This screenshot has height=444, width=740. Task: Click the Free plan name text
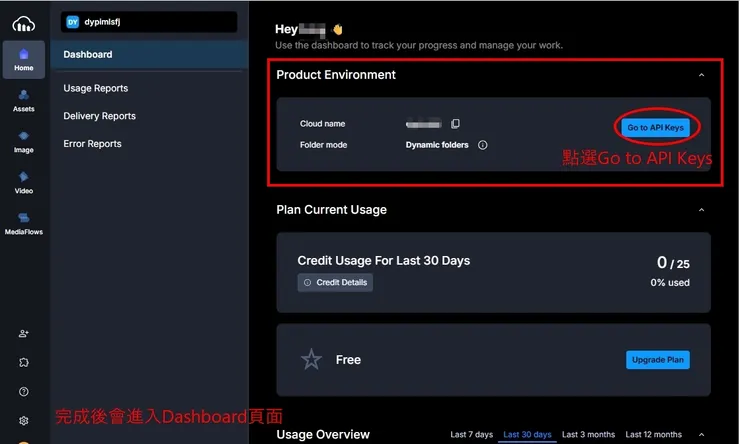coord(348,360)
